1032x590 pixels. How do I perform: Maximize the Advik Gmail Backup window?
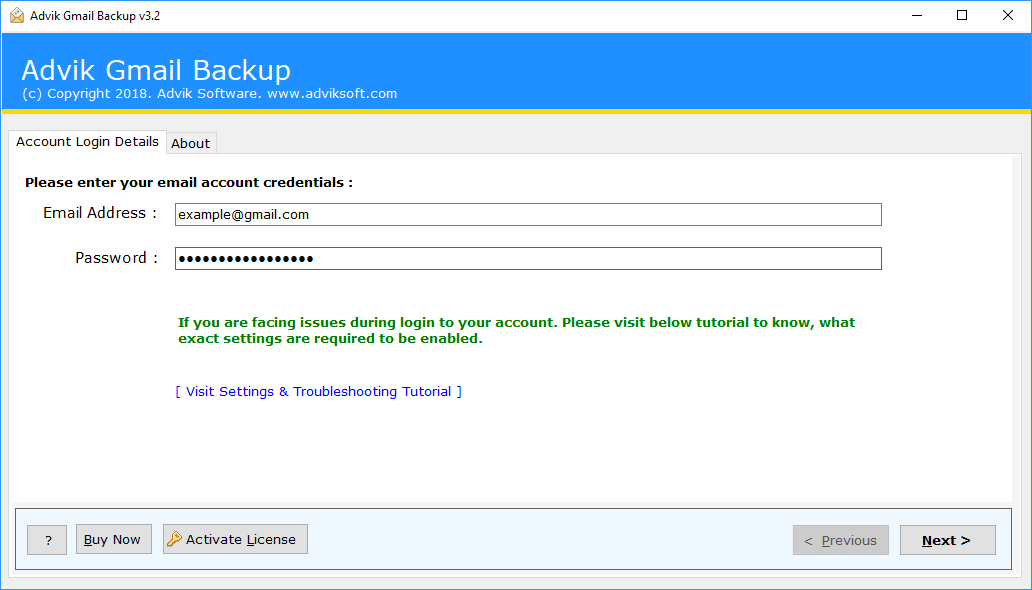pos(962,16)
